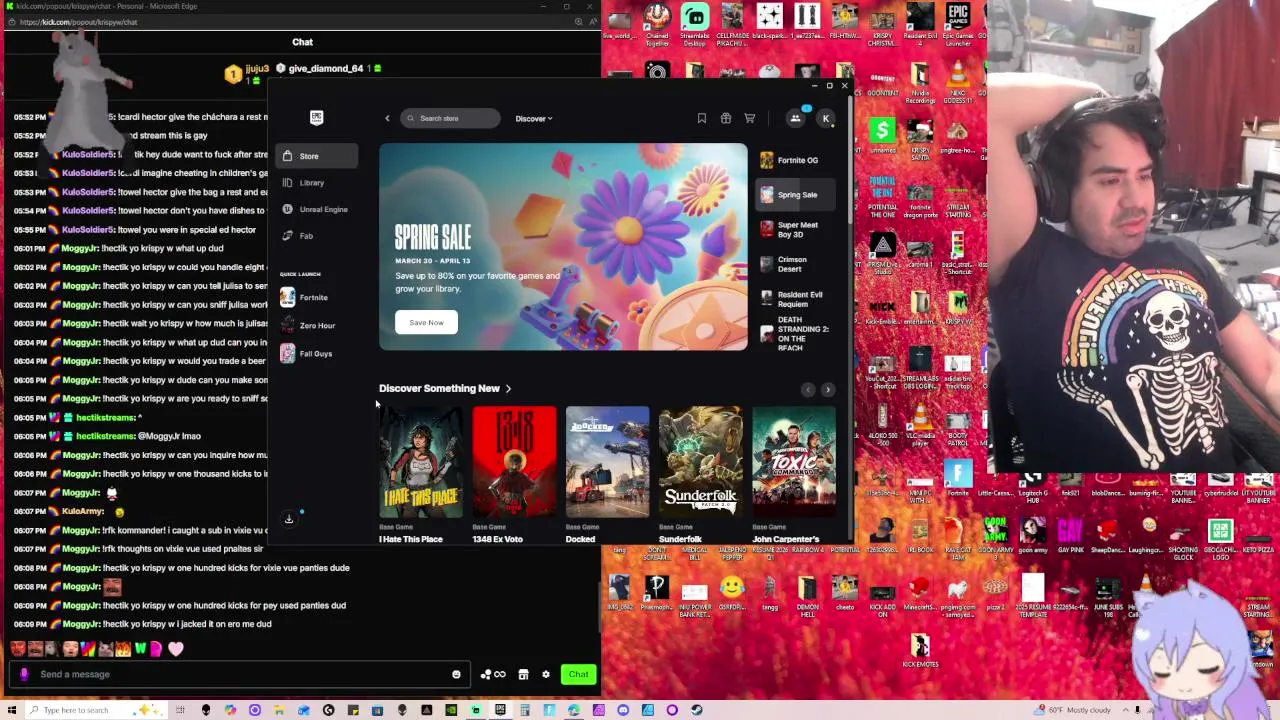Expand Discover Something New section arrow
The width and height of the screenshot is (1280, 720).
pyautogui.click(x=508, y=389)
